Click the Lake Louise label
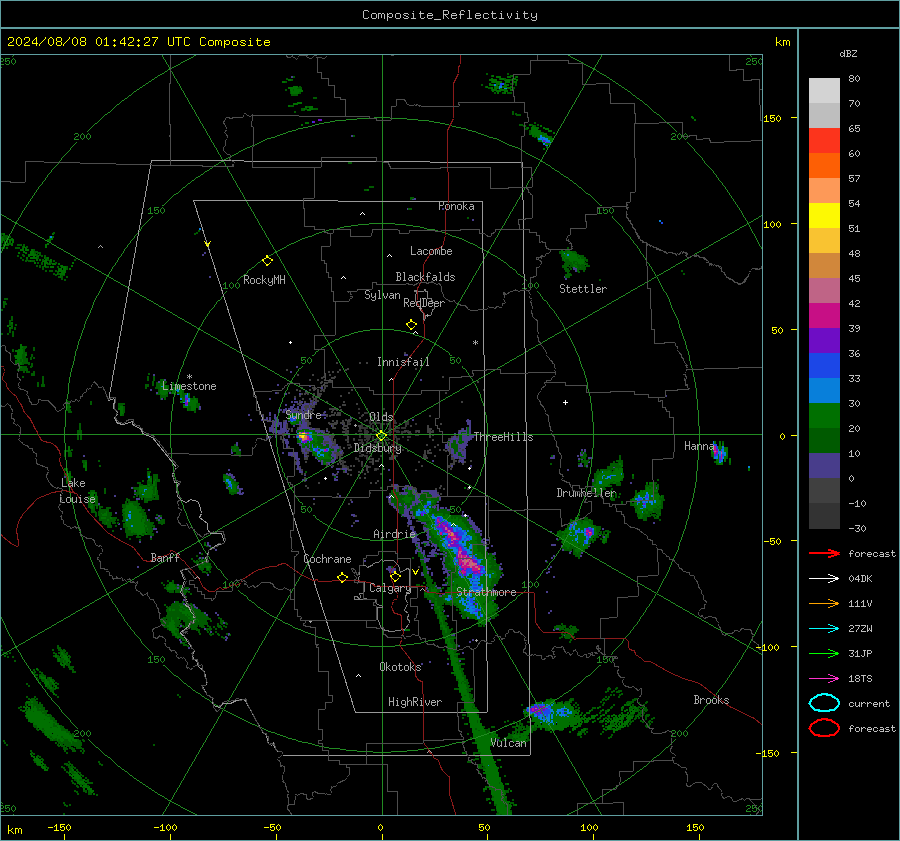This screenshot has height=841, width=900. tap(77, 491)
